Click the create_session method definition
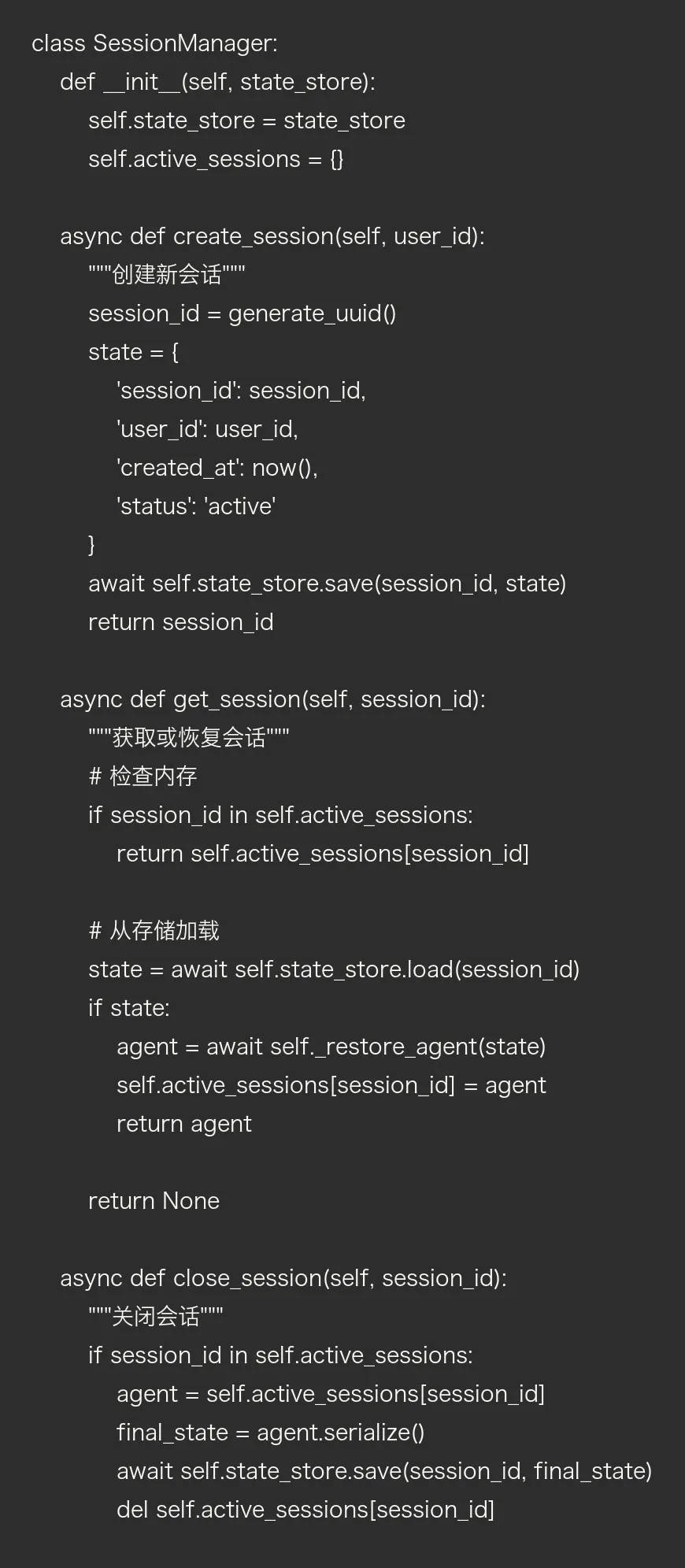Screen dimensions: 685x1568 coord(272,236)
